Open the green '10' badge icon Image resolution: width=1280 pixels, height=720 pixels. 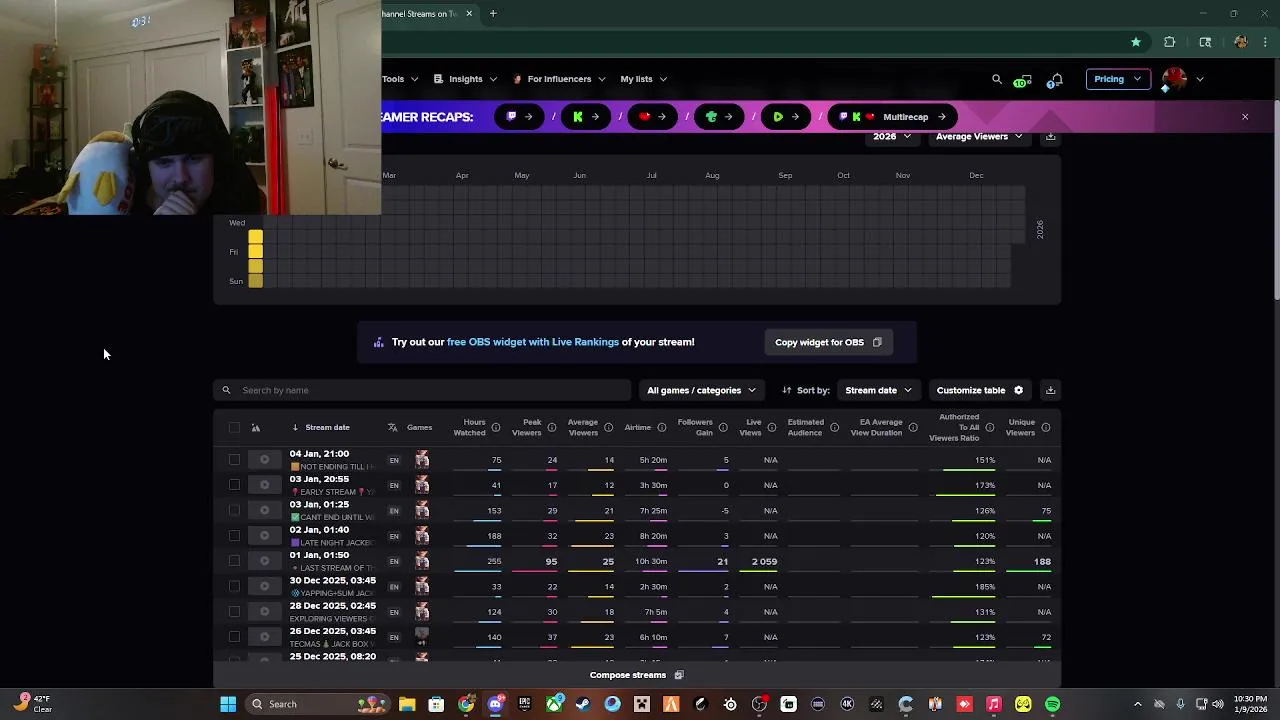tap(1022, 80)
